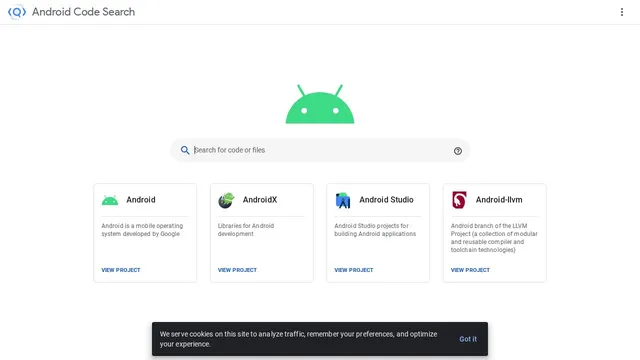Select the Android-llvm card title
Viewport: 640px width, 360px height.
click(499, 200)
